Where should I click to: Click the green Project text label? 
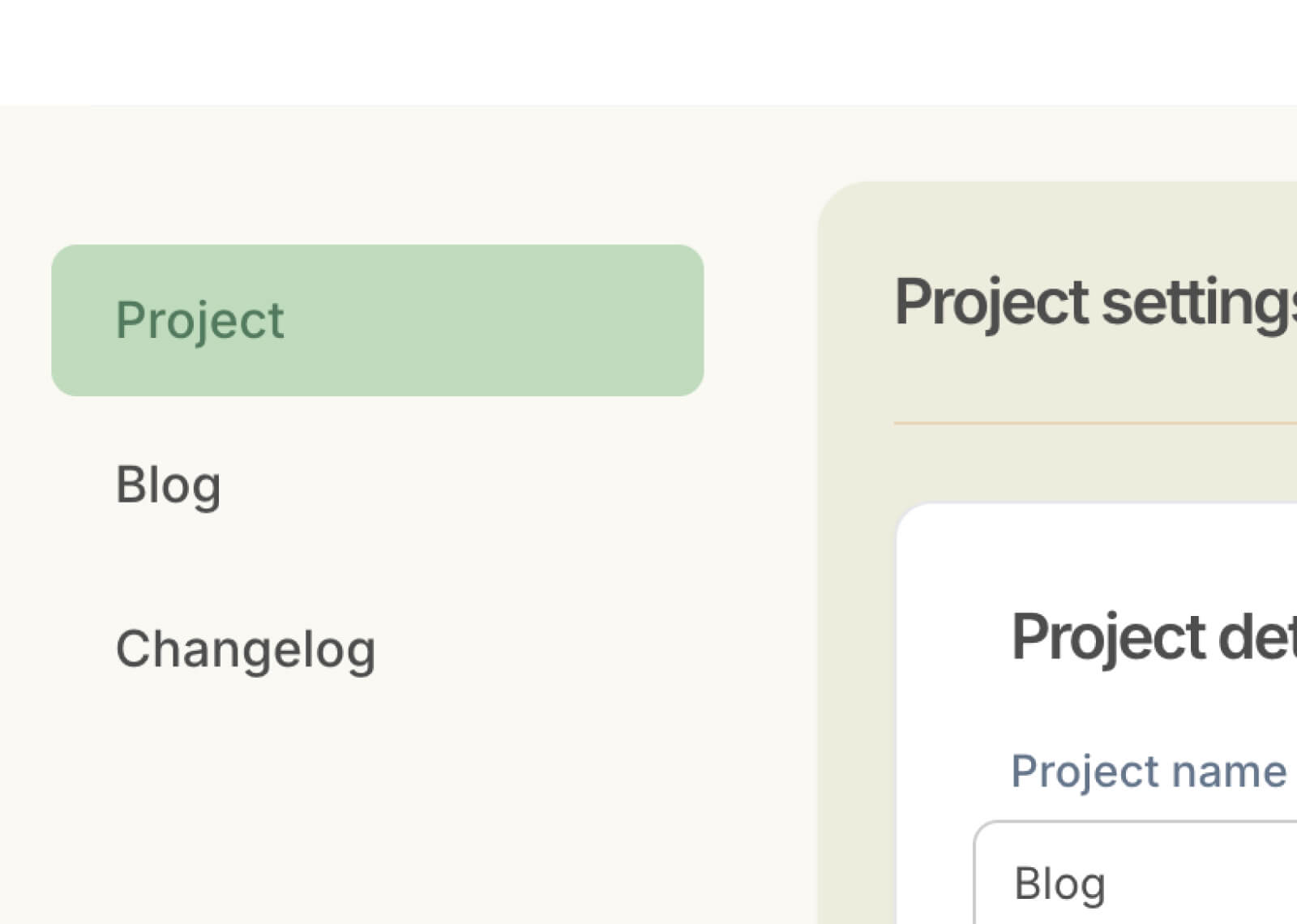pyautogui.click(x=199, y=320)
